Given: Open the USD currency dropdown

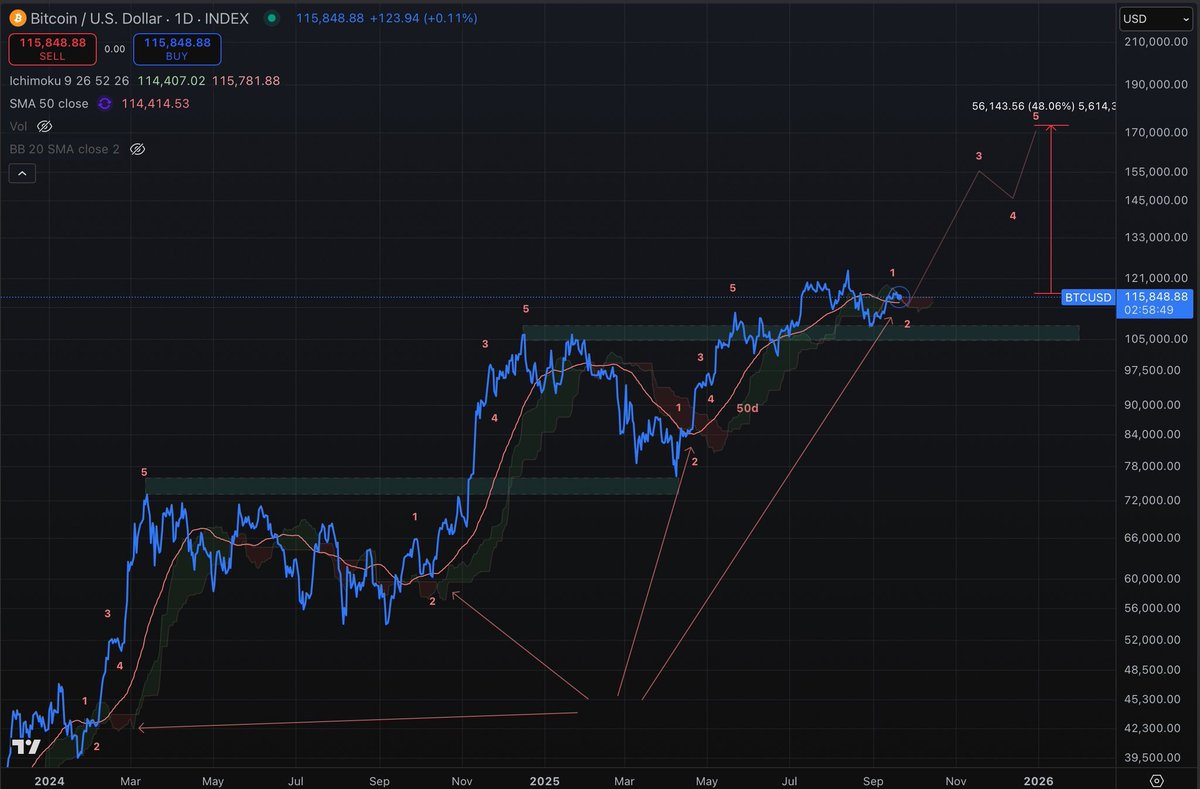Looking at the screenshot, I should coord(1147,18).
